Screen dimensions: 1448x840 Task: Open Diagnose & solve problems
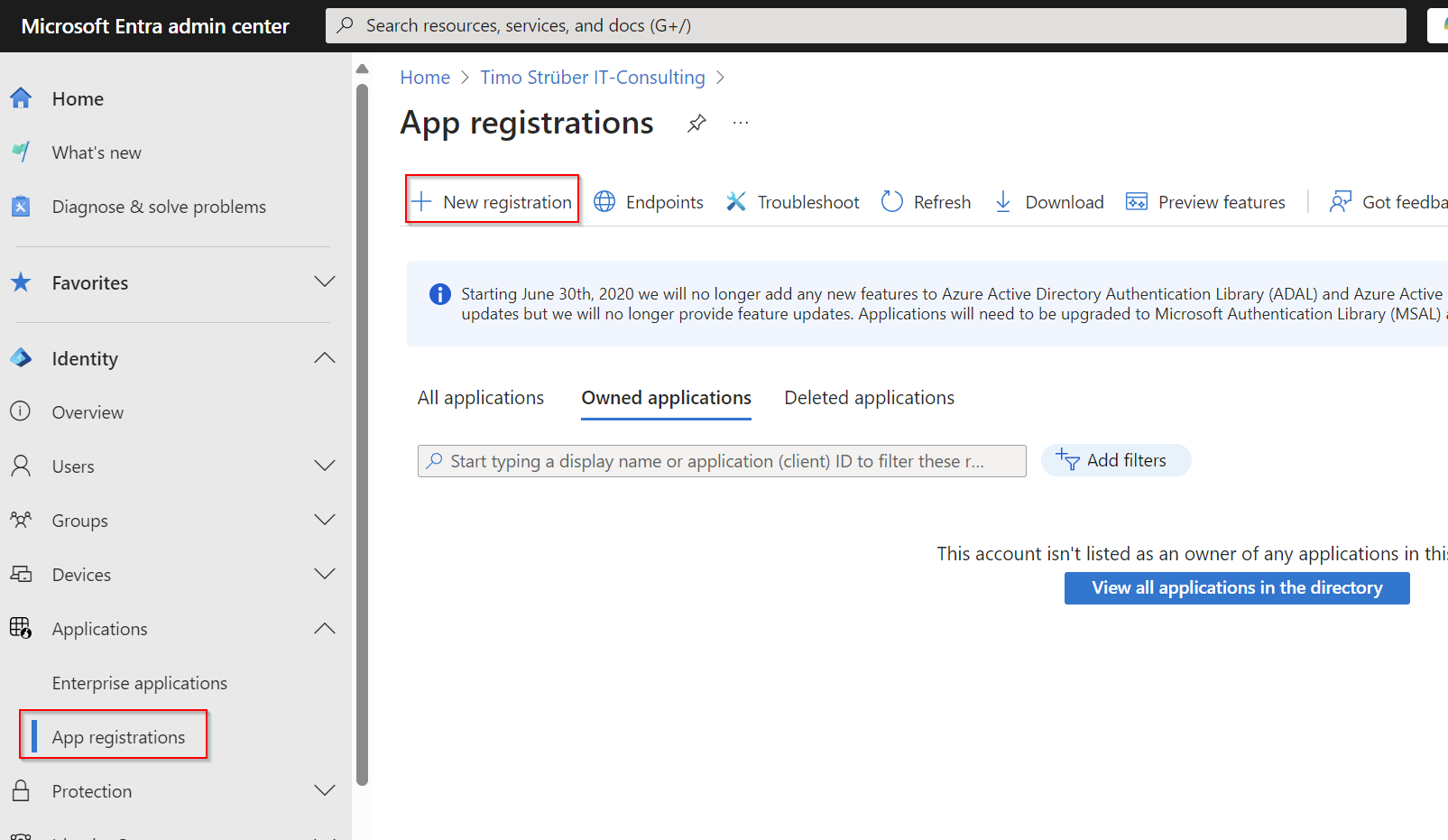point(159,207)
